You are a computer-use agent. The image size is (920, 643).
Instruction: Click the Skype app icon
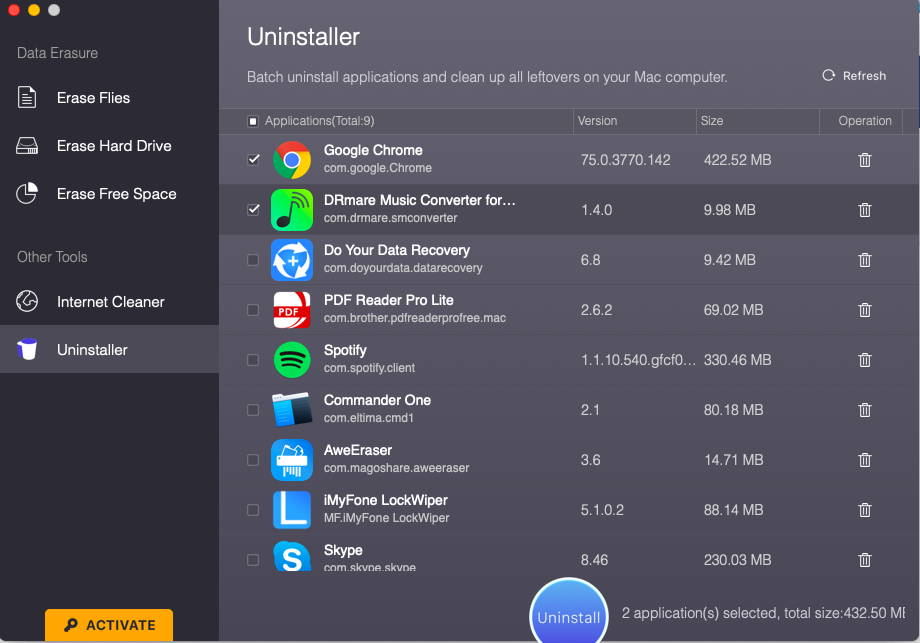pos(292,556)
